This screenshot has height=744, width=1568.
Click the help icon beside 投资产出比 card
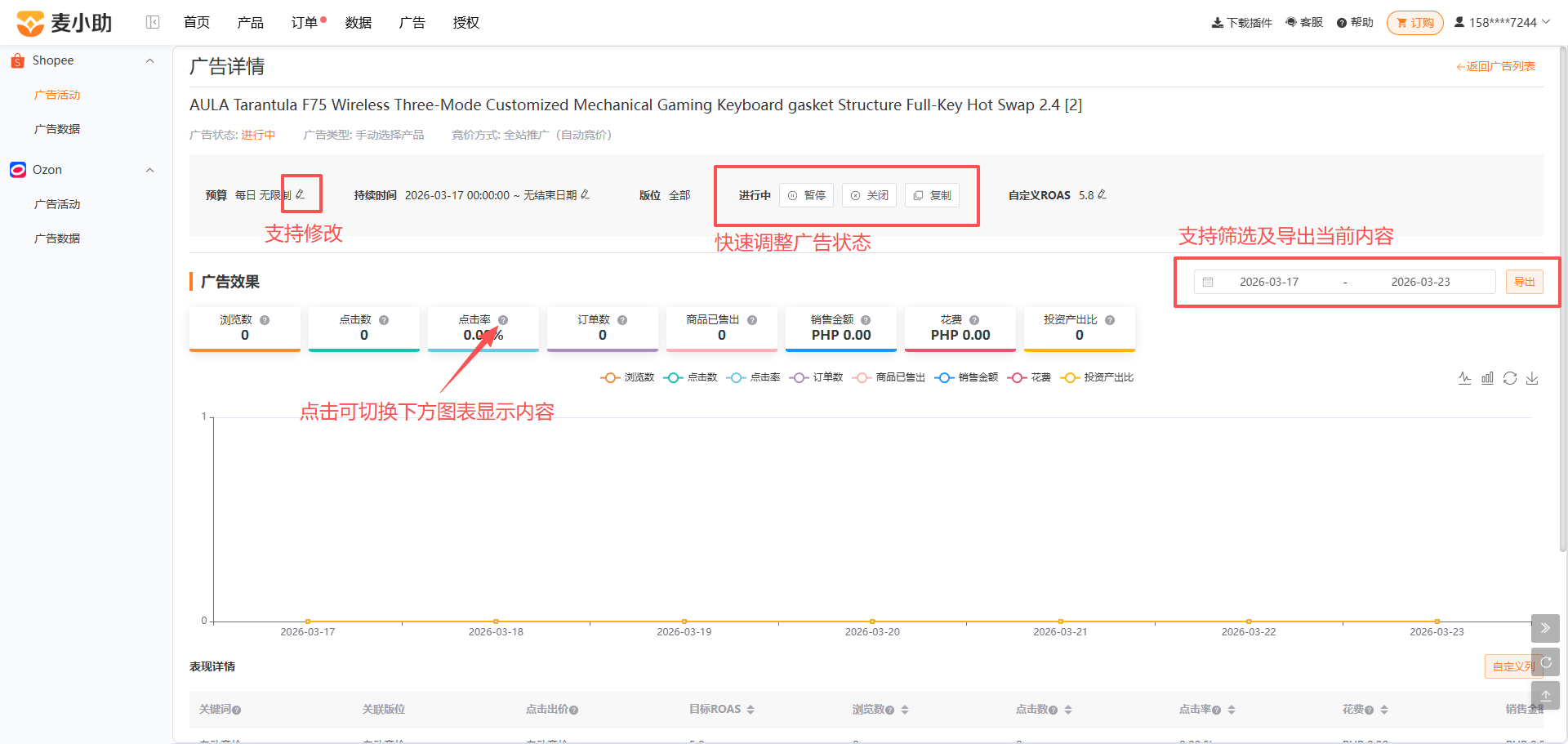click(1110, 320)
